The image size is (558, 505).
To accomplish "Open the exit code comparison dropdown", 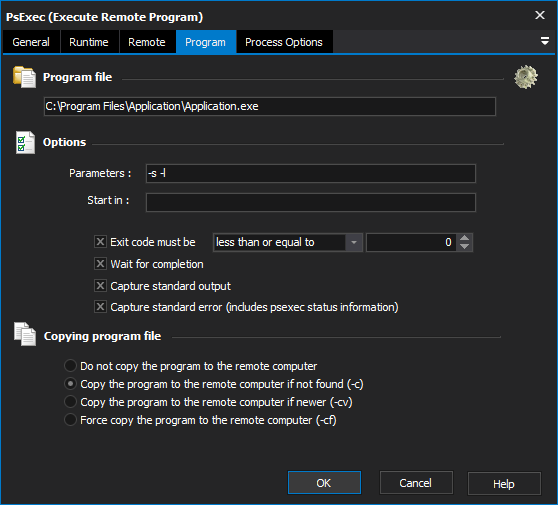I will tap(354, 242).
